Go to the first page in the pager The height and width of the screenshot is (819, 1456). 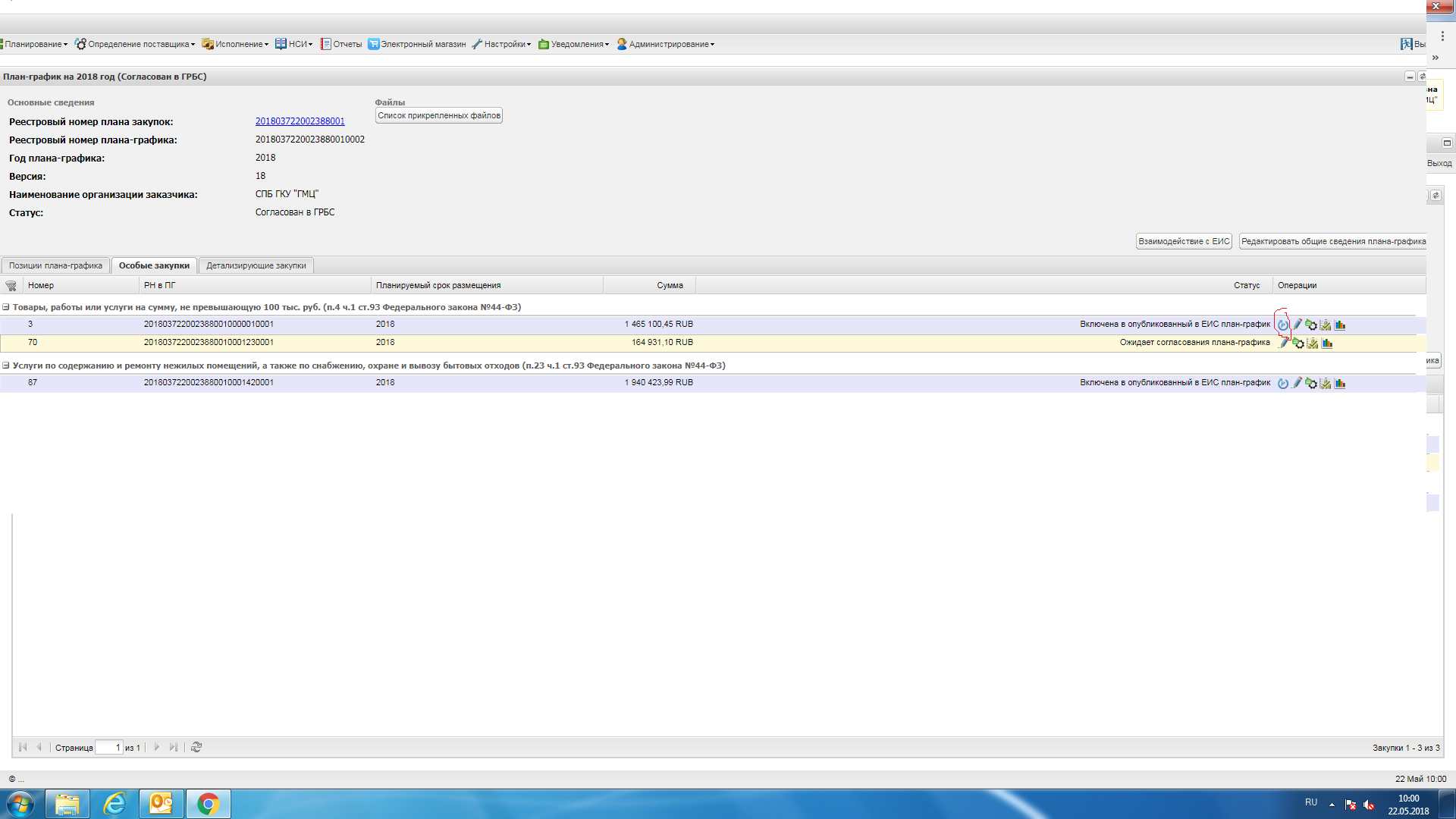[23, 747]
